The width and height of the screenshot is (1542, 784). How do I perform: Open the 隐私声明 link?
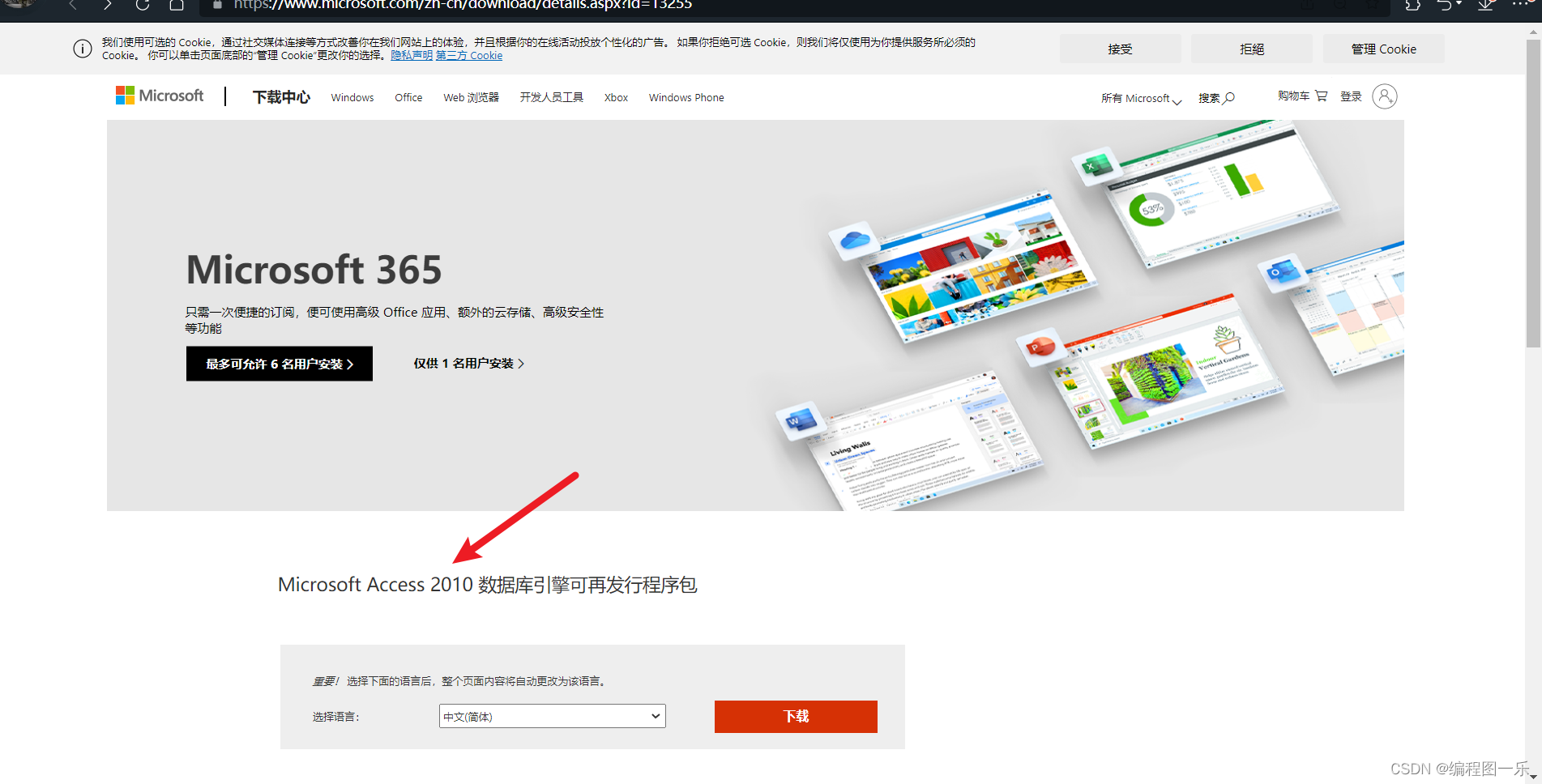click(x=412, y=55)
